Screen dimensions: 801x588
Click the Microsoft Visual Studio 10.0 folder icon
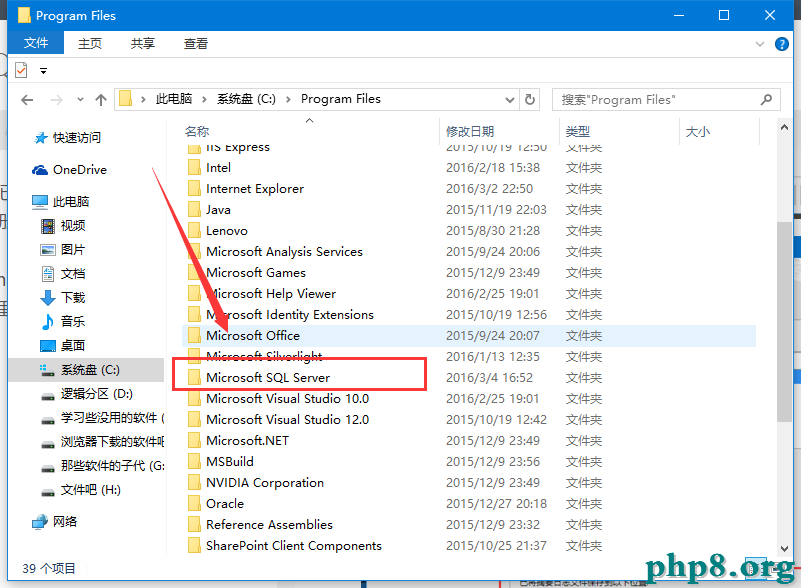click(194, 398)
